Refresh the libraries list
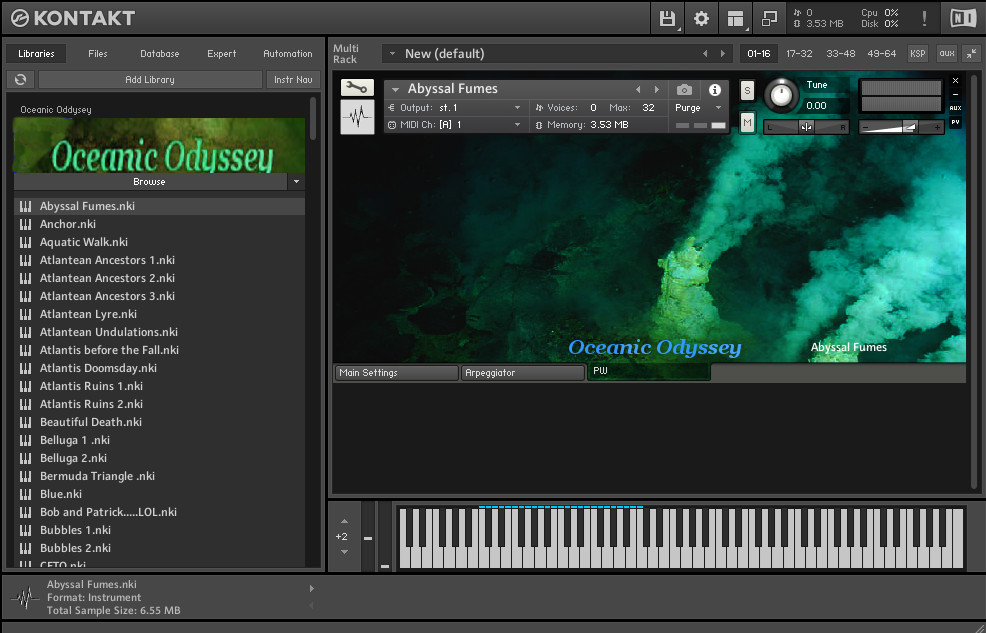Viewport: 986px width, 633px height. tap(21, 79)
